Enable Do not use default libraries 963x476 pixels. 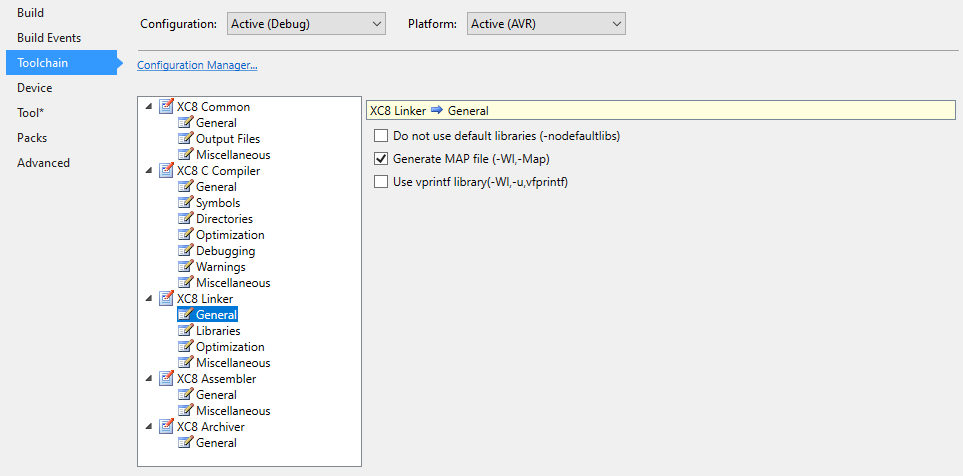(380, 136)
